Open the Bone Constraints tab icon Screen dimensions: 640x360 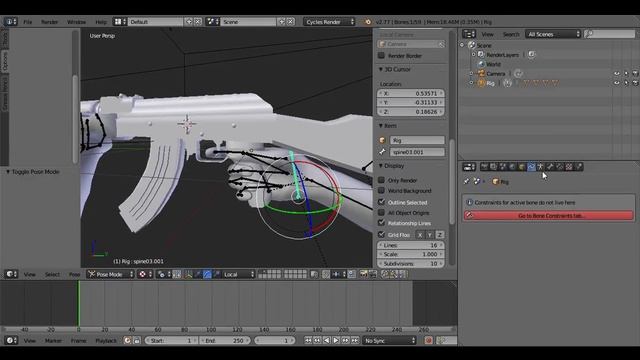coord(560,167)
